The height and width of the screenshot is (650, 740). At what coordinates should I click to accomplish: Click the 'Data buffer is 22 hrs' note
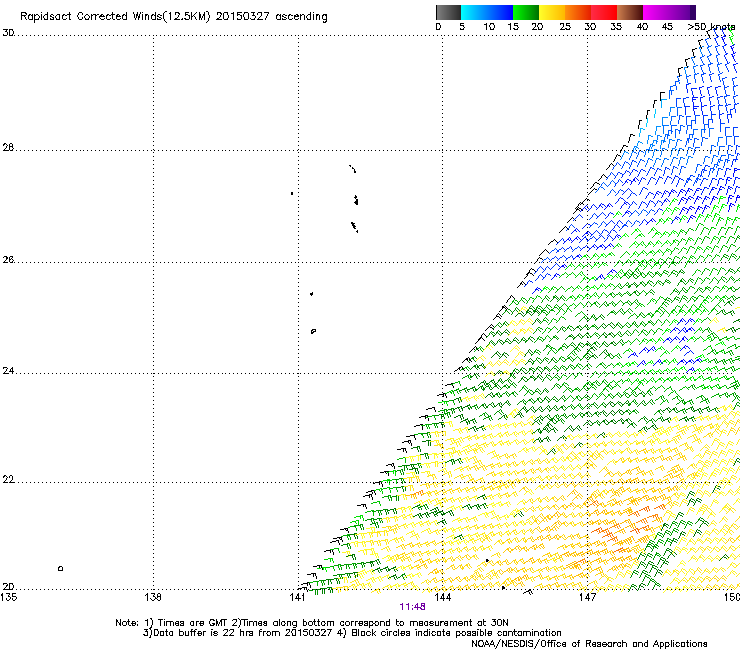pyautogui.click(x=200, y=633)
